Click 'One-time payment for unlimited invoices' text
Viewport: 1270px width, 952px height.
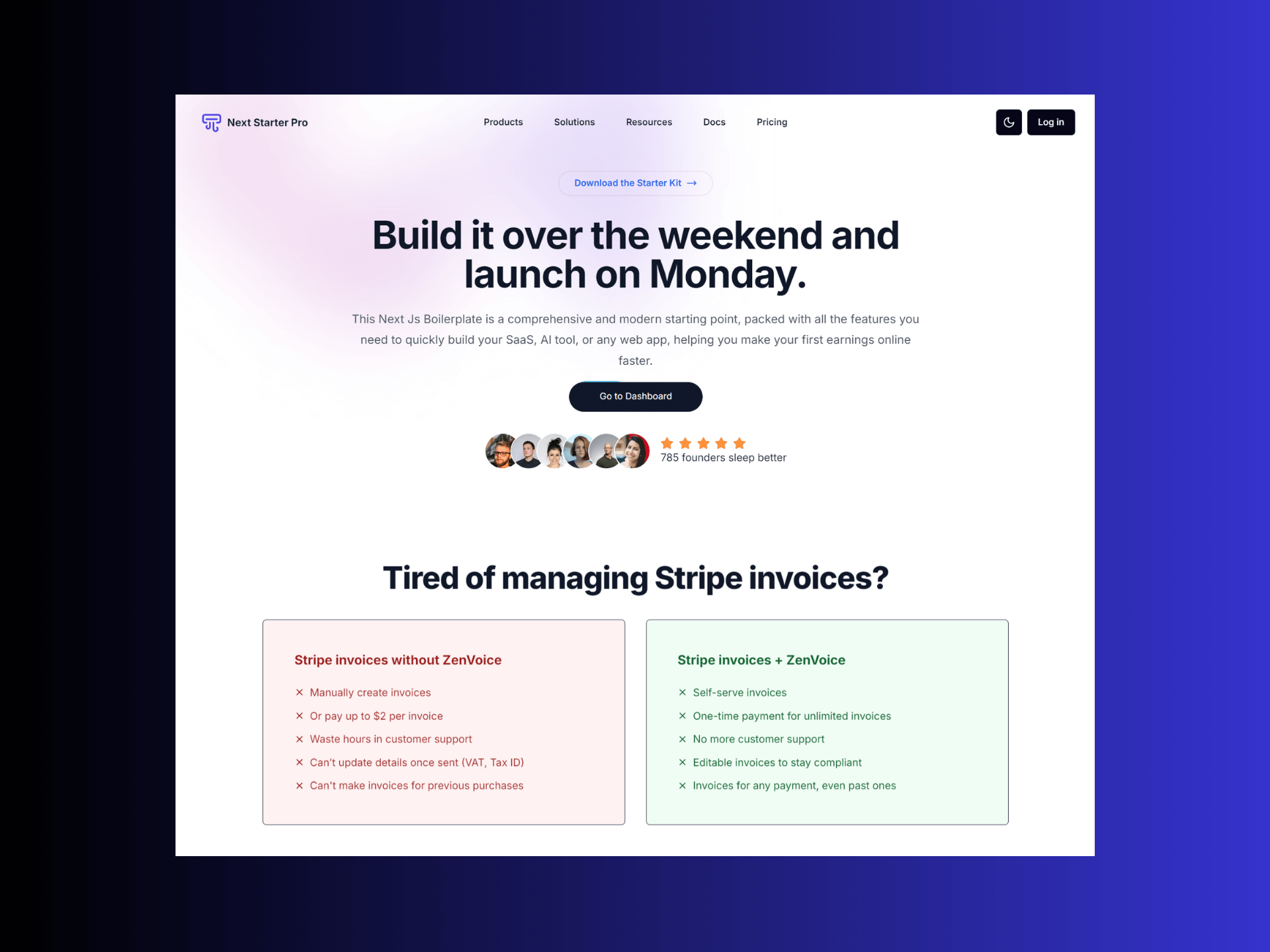(792, 716)
